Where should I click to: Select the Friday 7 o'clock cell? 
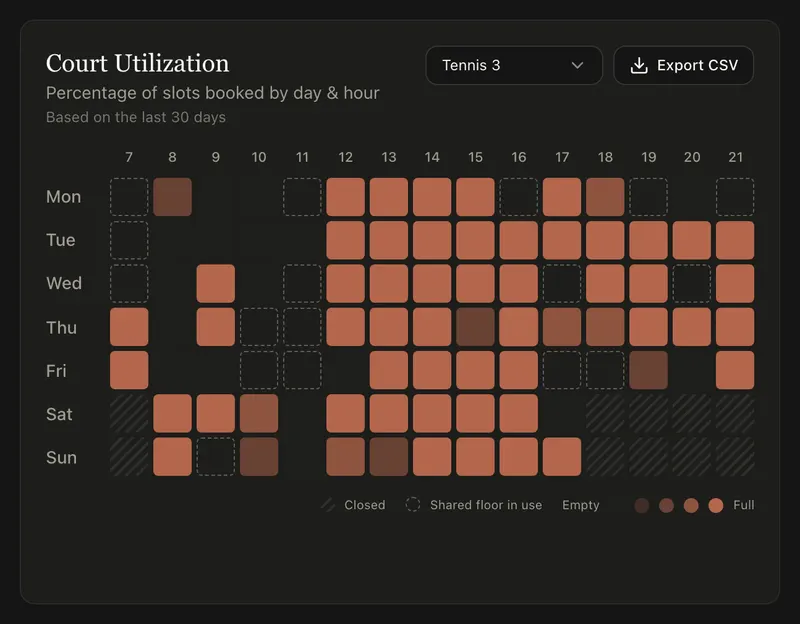[x=129, y=370]
